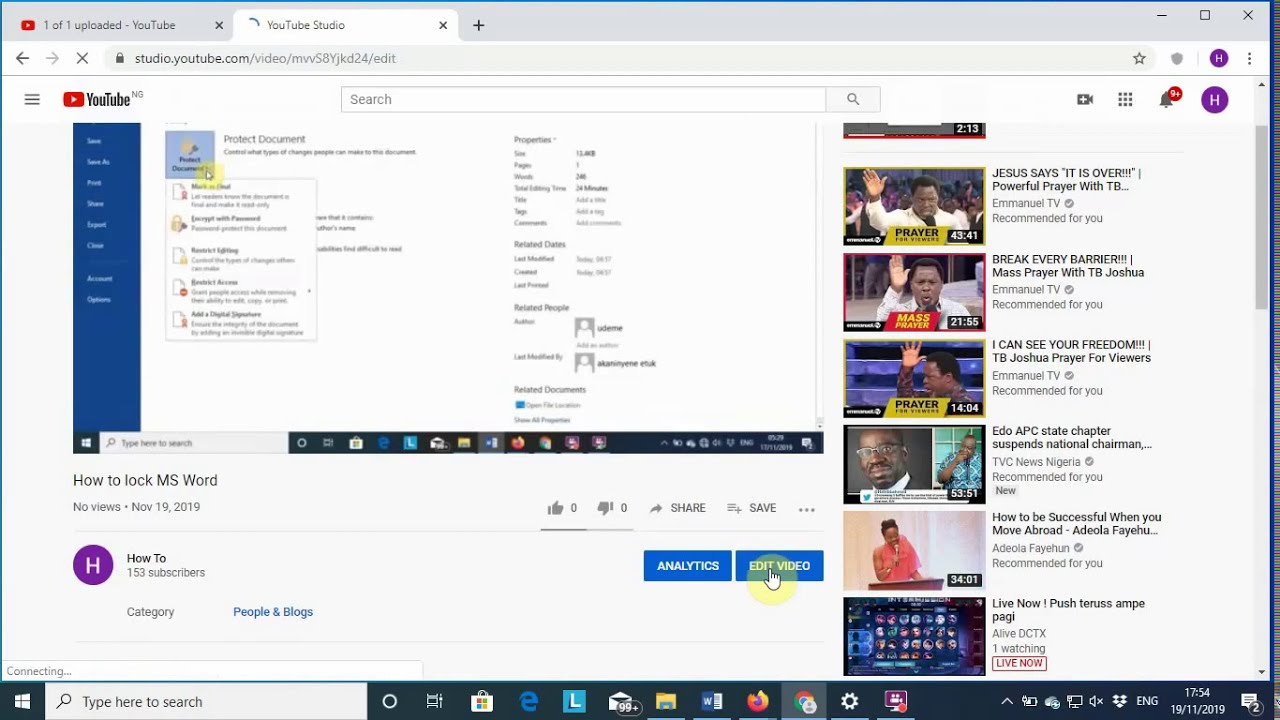The height and width of the screenshot is (720, 1280).
Task: Open Firefox from the taskbar
Action: click(758, 701)
